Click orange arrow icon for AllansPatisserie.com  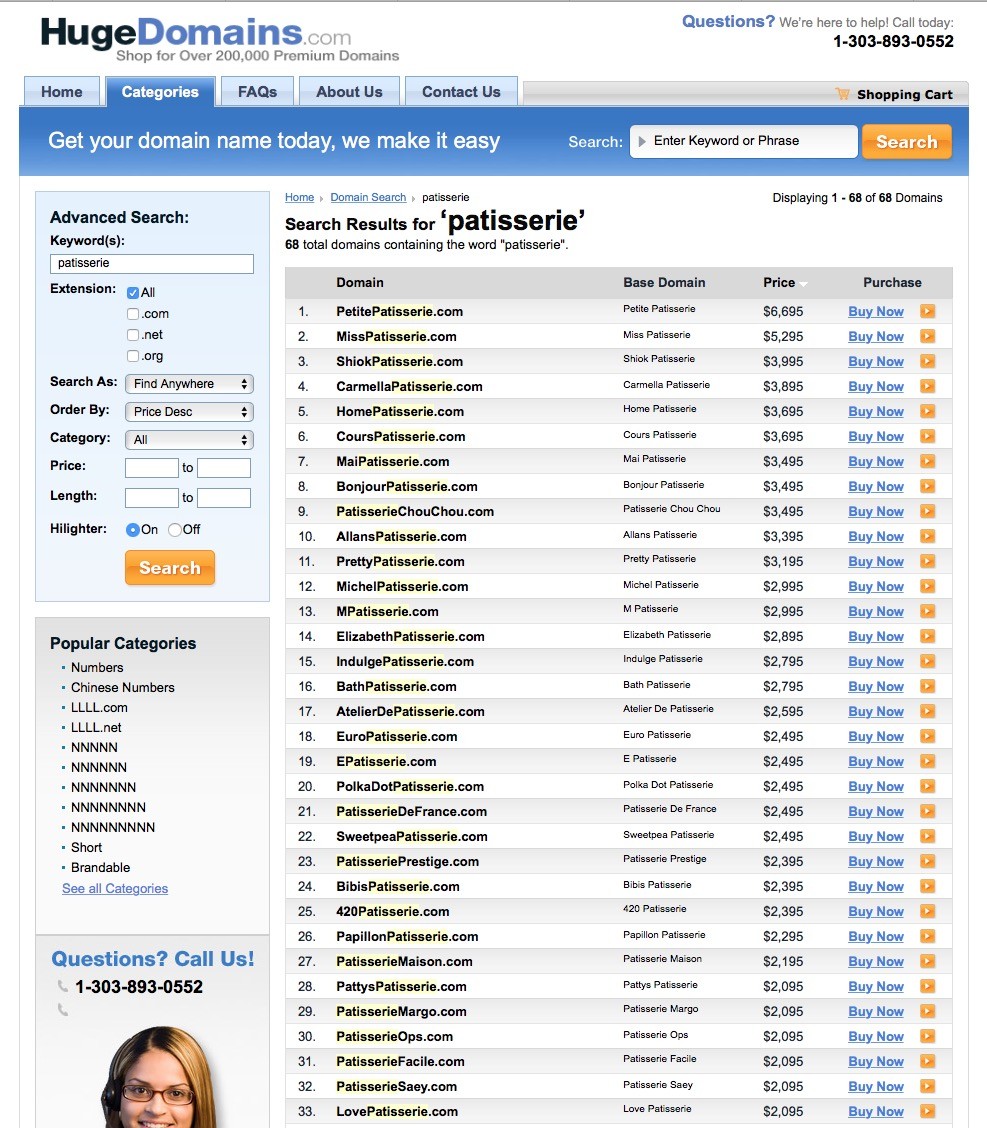[927, 536]
